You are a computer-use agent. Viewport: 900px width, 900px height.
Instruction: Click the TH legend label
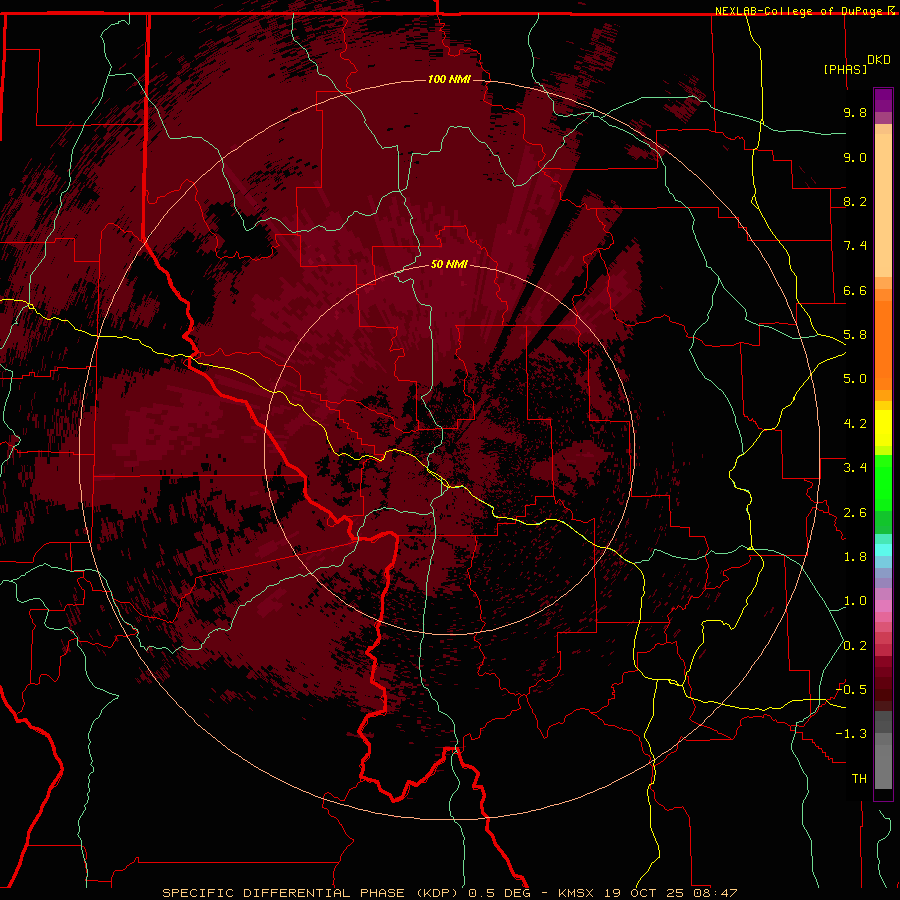tap(859, 779)
